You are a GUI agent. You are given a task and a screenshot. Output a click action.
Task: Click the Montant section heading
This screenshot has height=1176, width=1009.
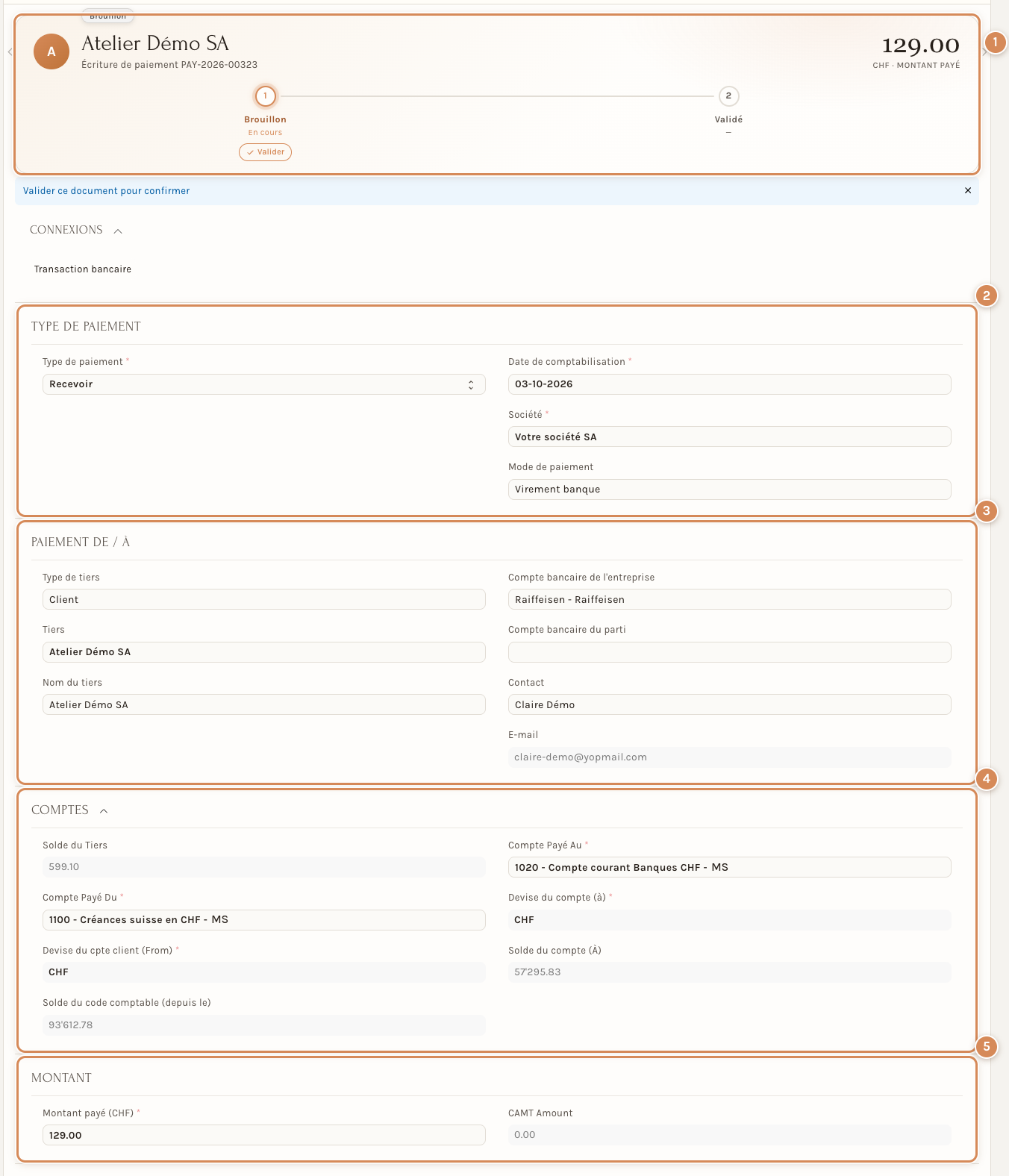[x=61, y=1078]
